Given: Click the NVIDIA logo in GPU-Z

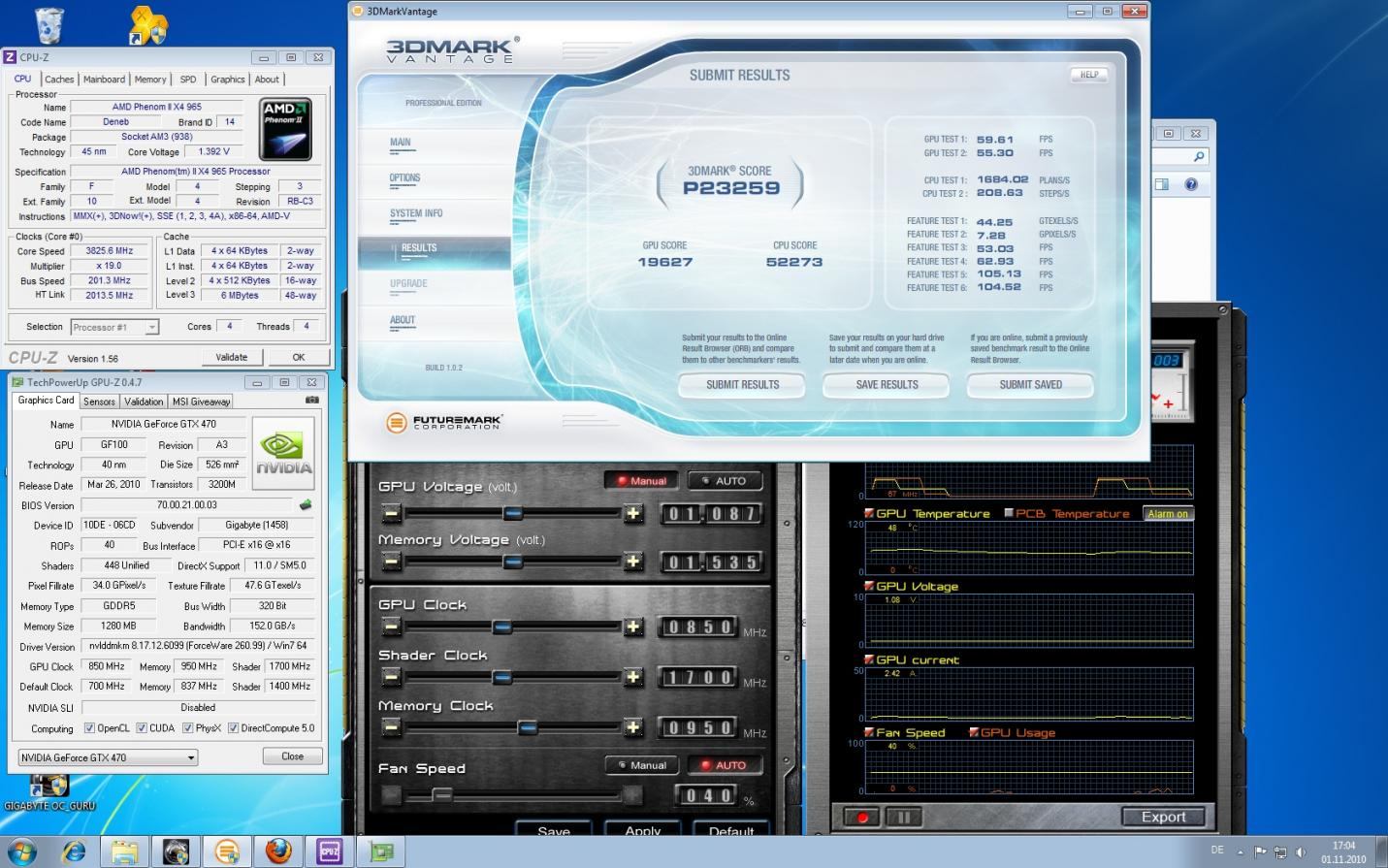Looking at the screenshot, I should (283, 454).
